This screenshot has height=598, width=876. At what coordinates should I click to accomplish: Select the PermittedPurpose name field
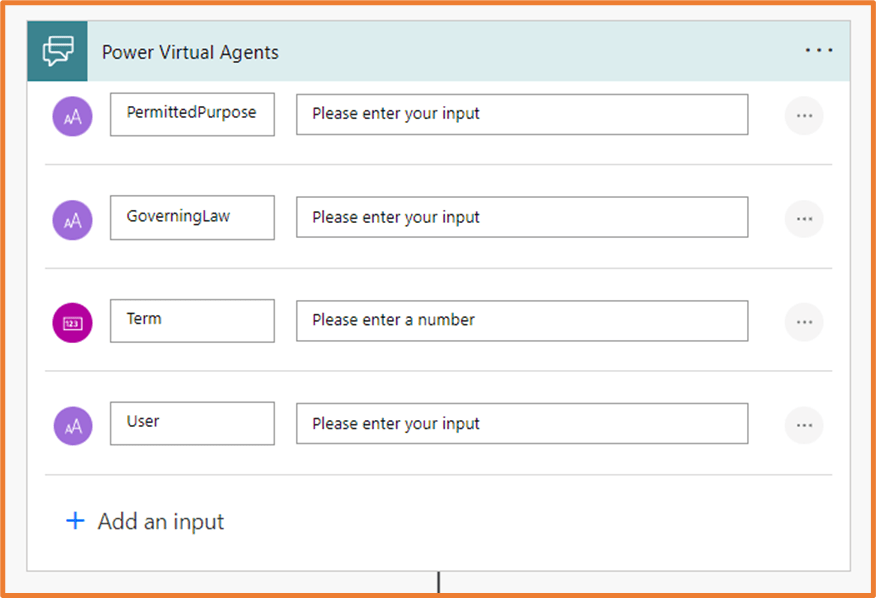192,114
